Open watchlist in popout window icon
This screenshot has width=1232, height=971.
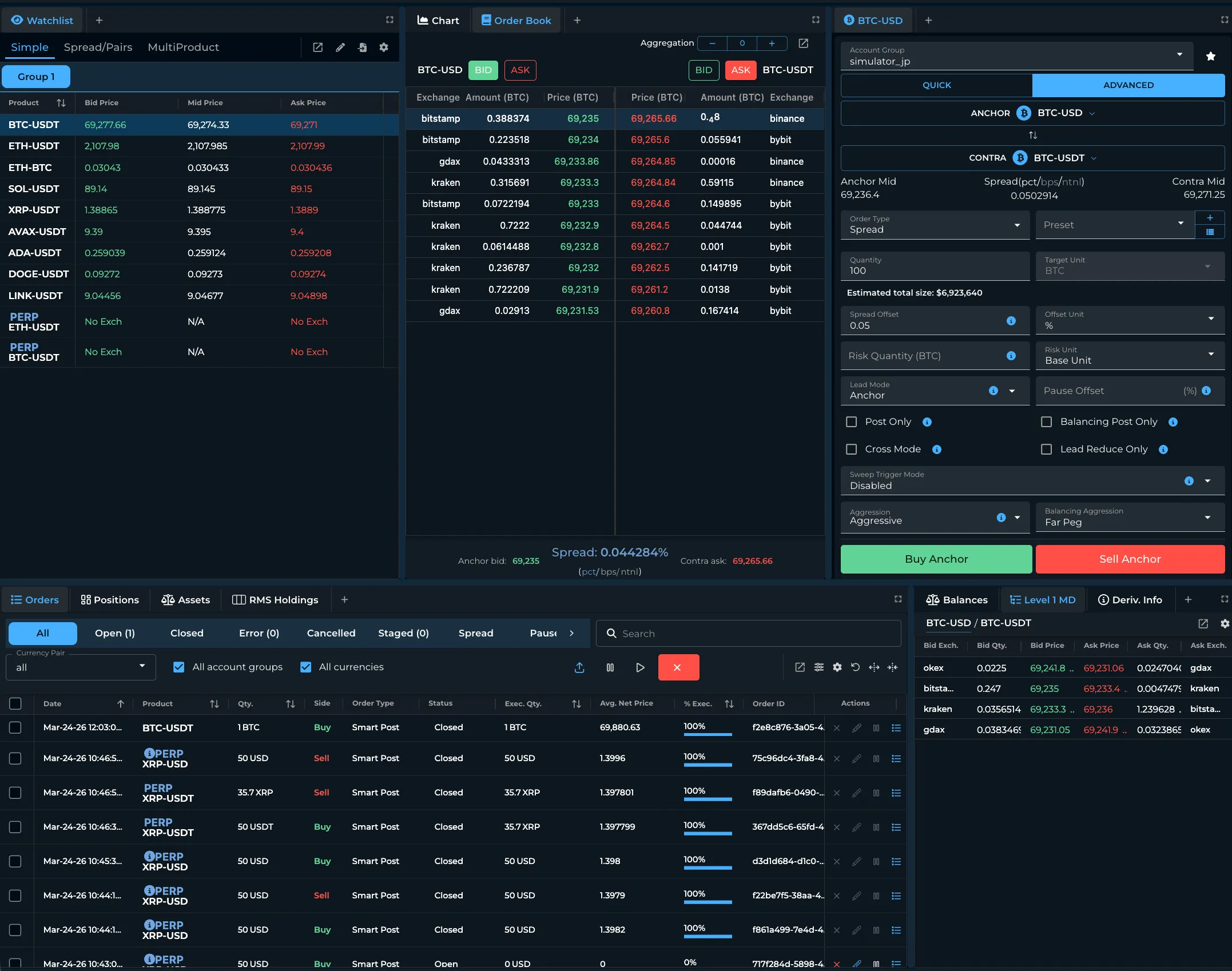[x=318, y=47]
